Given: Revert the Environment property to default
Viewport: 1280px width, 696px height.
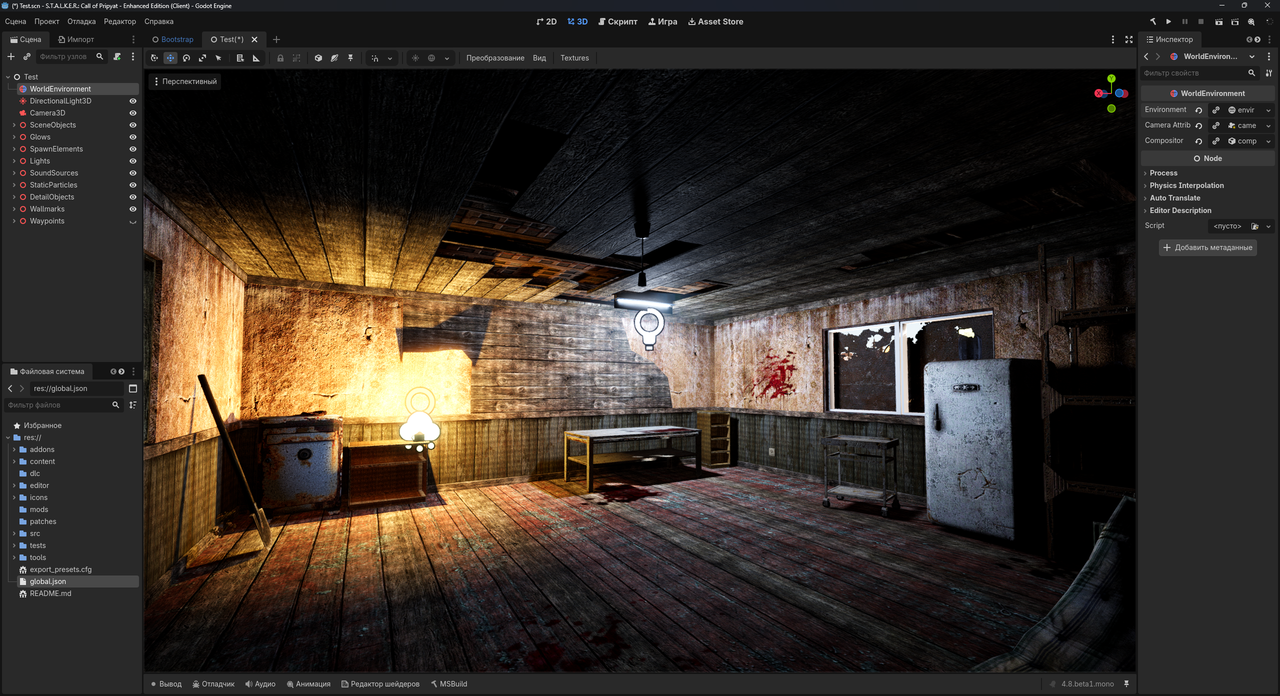Looking at the screenshot, I should [x=1199, y=110].
